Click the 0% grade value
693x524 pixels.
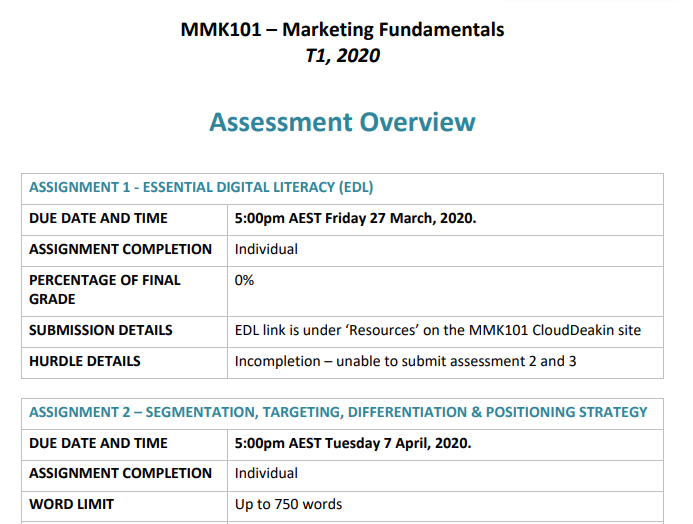pyautogui.click(x=244, y=280)
